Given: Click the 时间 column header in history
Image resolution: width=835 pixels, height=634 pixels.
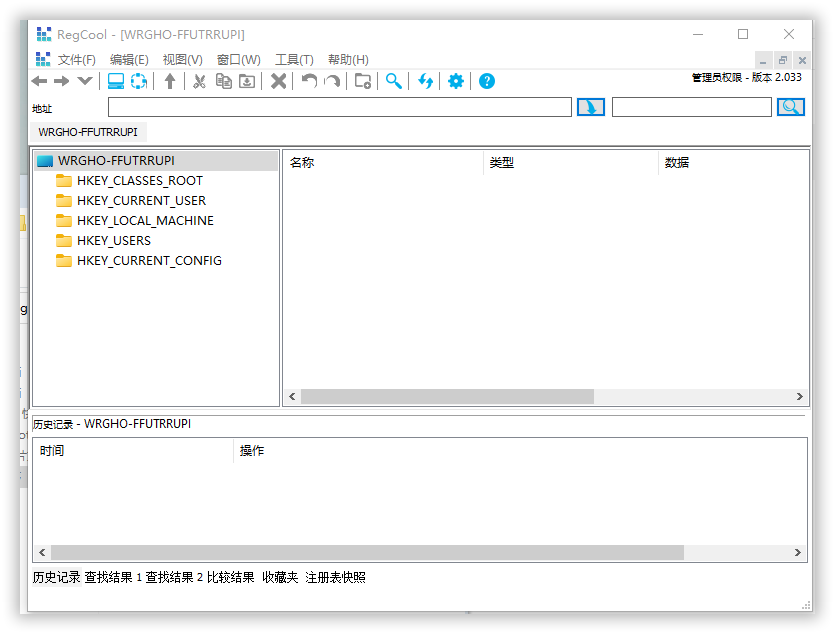Looking at the screenshot, I should click(x=133, y=450).
